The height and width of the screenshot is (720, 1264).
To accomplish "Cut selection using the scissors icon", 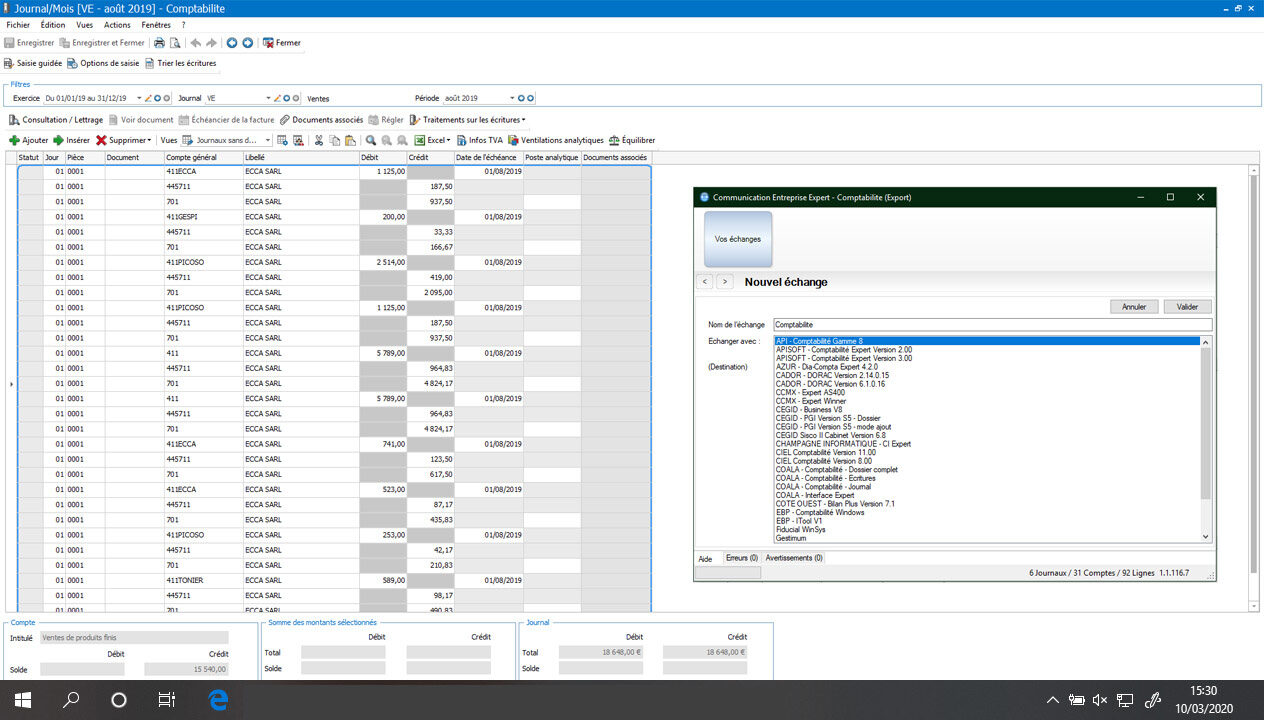I will [318, 140].
